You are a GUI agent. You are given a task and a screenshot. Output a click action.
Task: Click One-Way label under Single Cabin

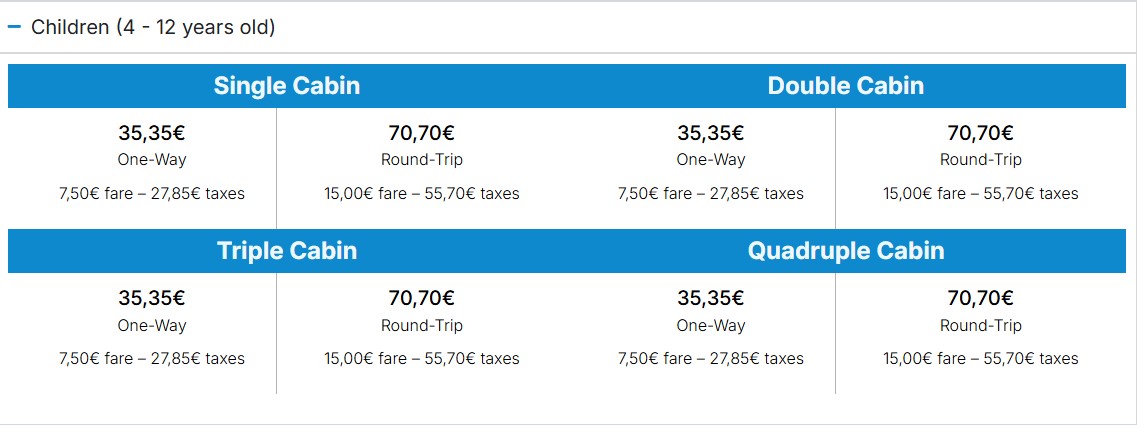[152, 160]
